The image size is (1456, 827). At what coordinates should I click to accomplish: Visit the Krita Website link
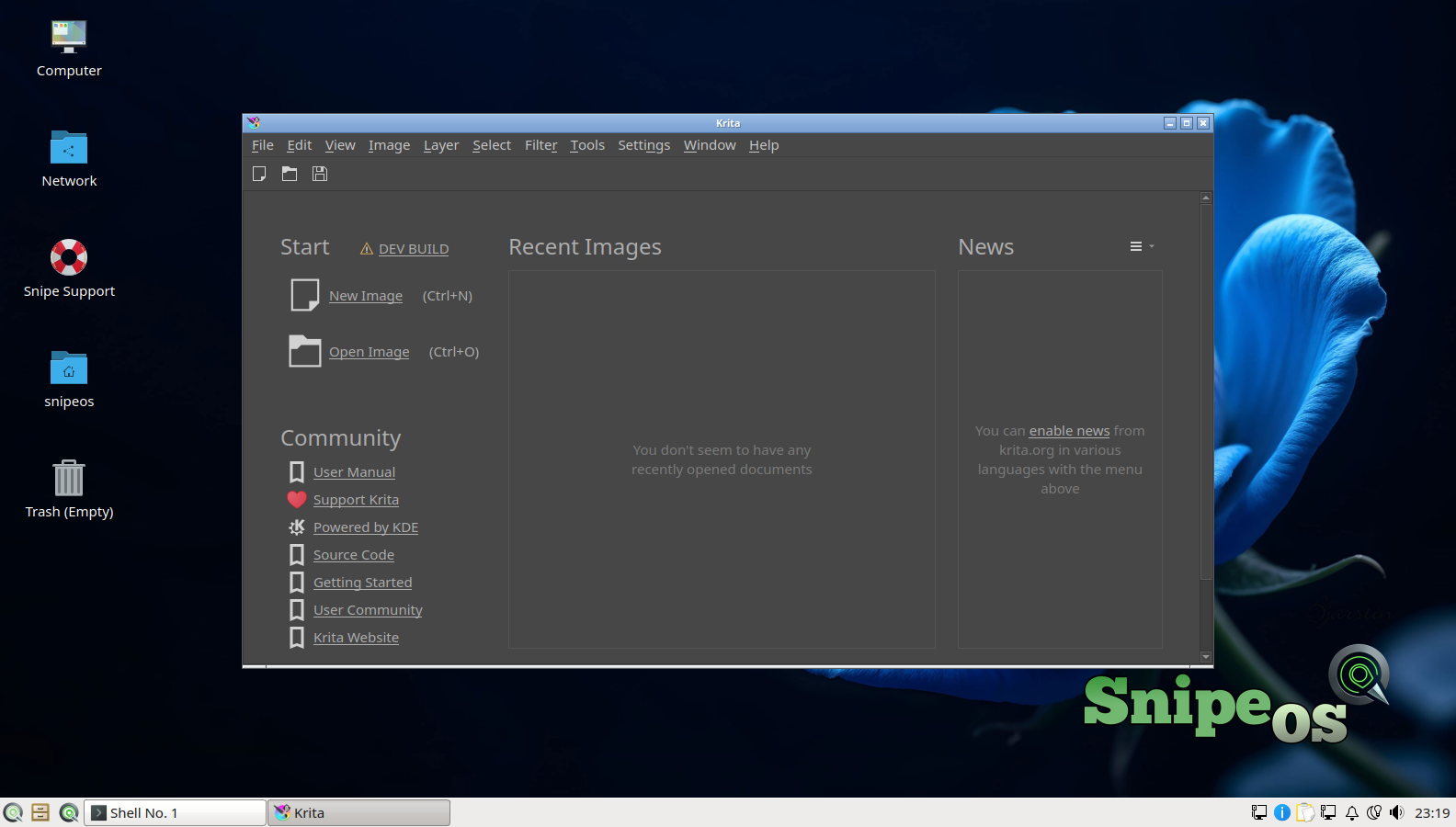[x=357, y=638]
